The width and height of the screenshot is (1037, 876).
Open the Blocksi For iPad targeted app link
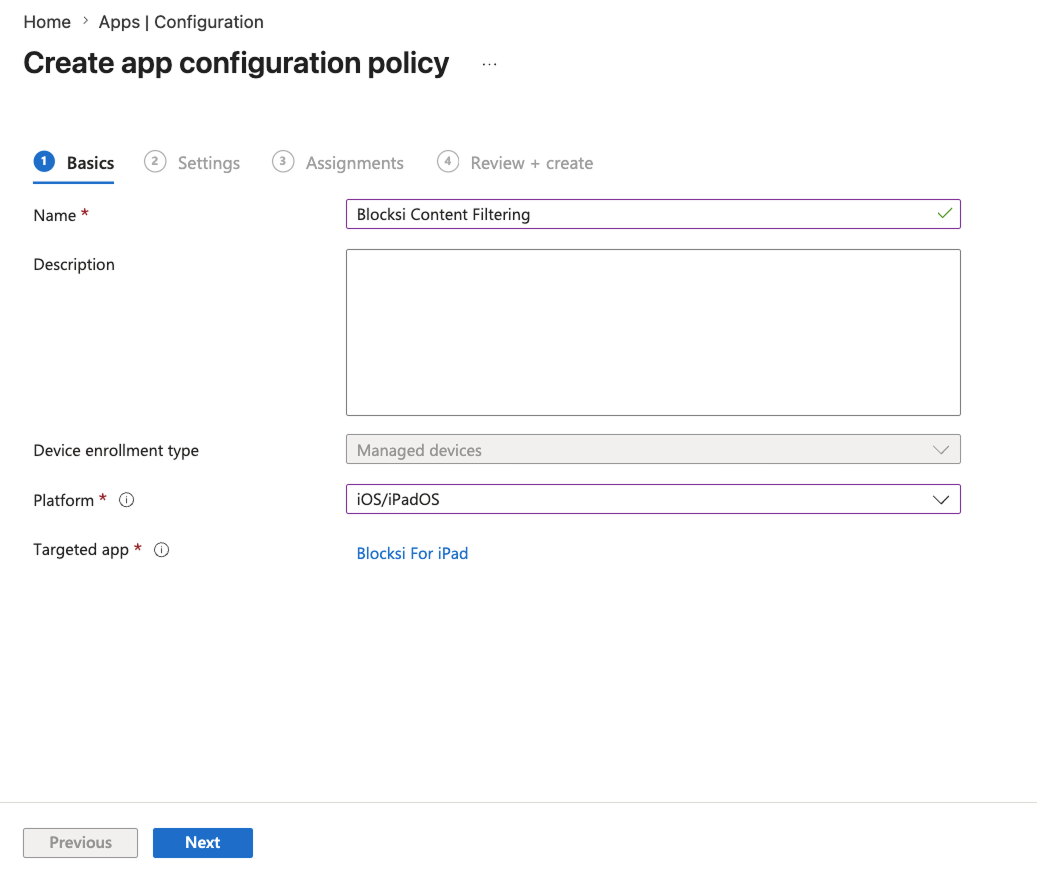[412, 553]
